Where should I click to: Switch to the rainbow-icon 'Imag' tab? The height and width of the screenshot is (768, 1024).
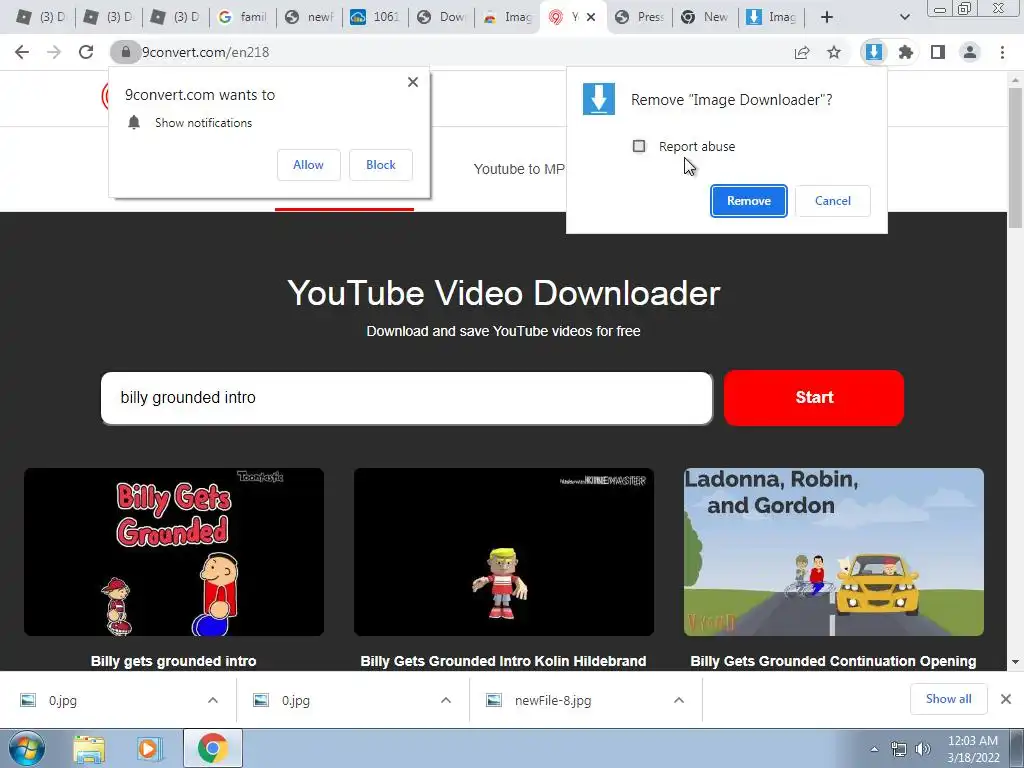508,17
